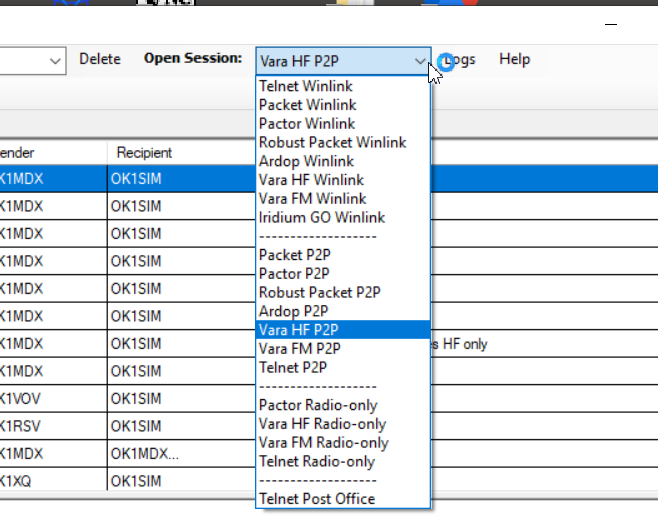Select Ardop Winlink session type
This screenshot has height=530, width=658.
pos(343,161)
